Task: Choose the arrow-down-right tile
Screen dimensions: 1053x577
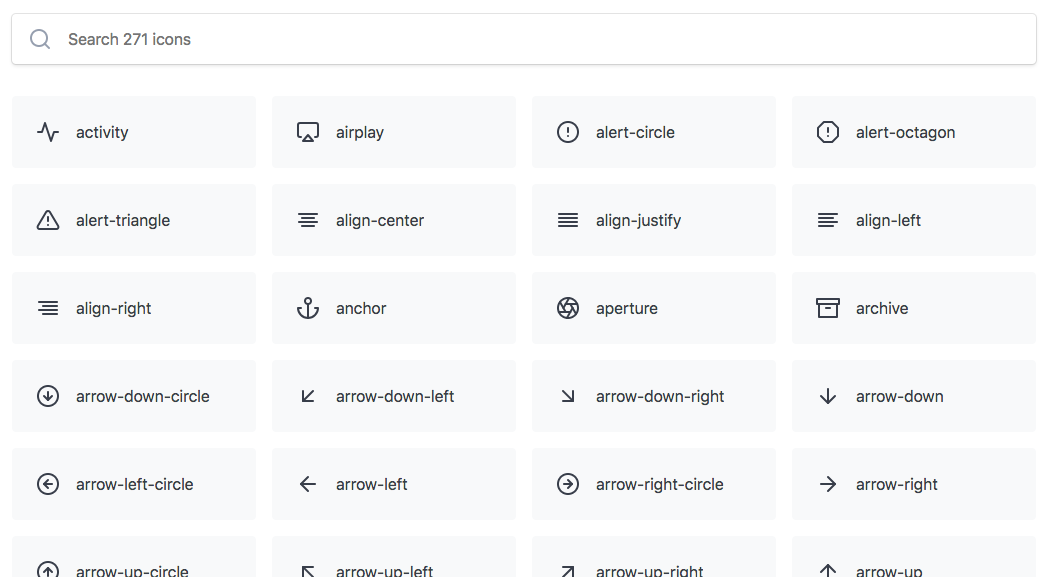Action: click(653, 396)
